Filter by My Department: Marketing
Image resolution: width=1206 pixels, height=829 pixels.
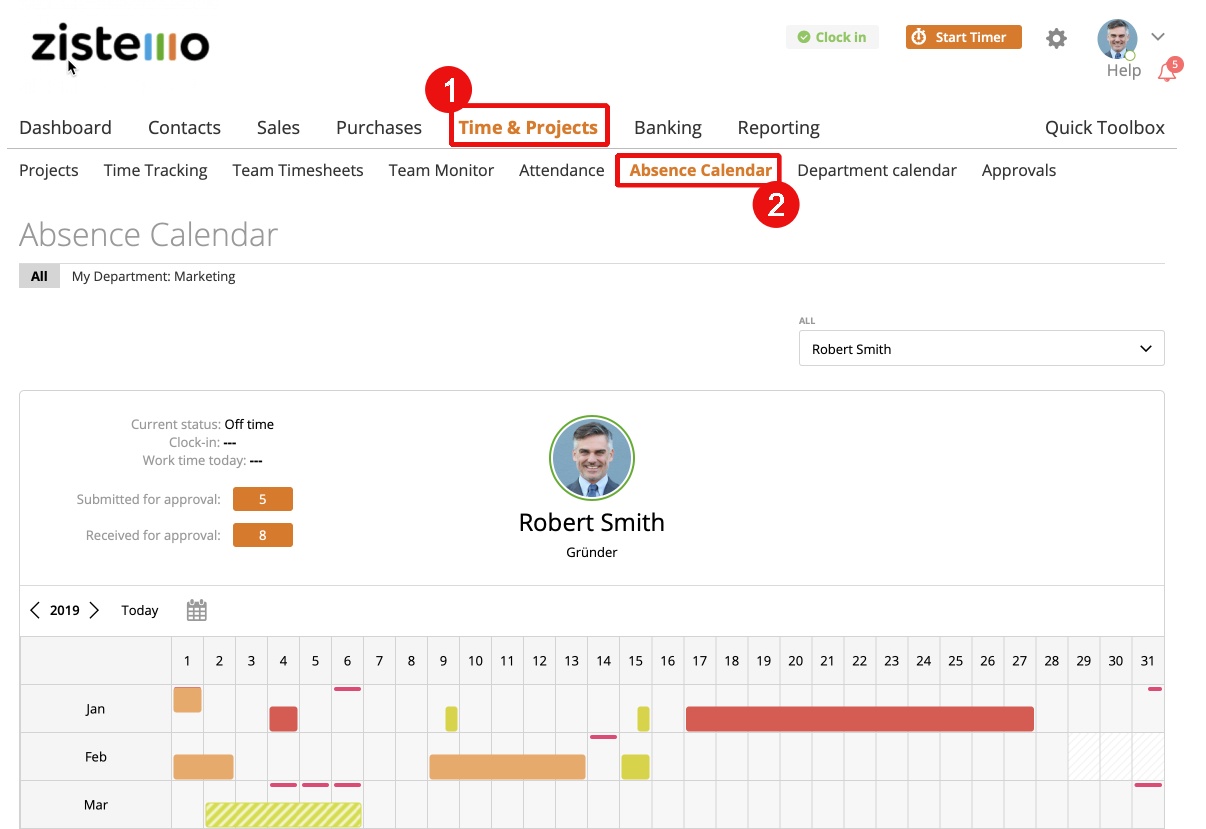(x=154, y=276)
